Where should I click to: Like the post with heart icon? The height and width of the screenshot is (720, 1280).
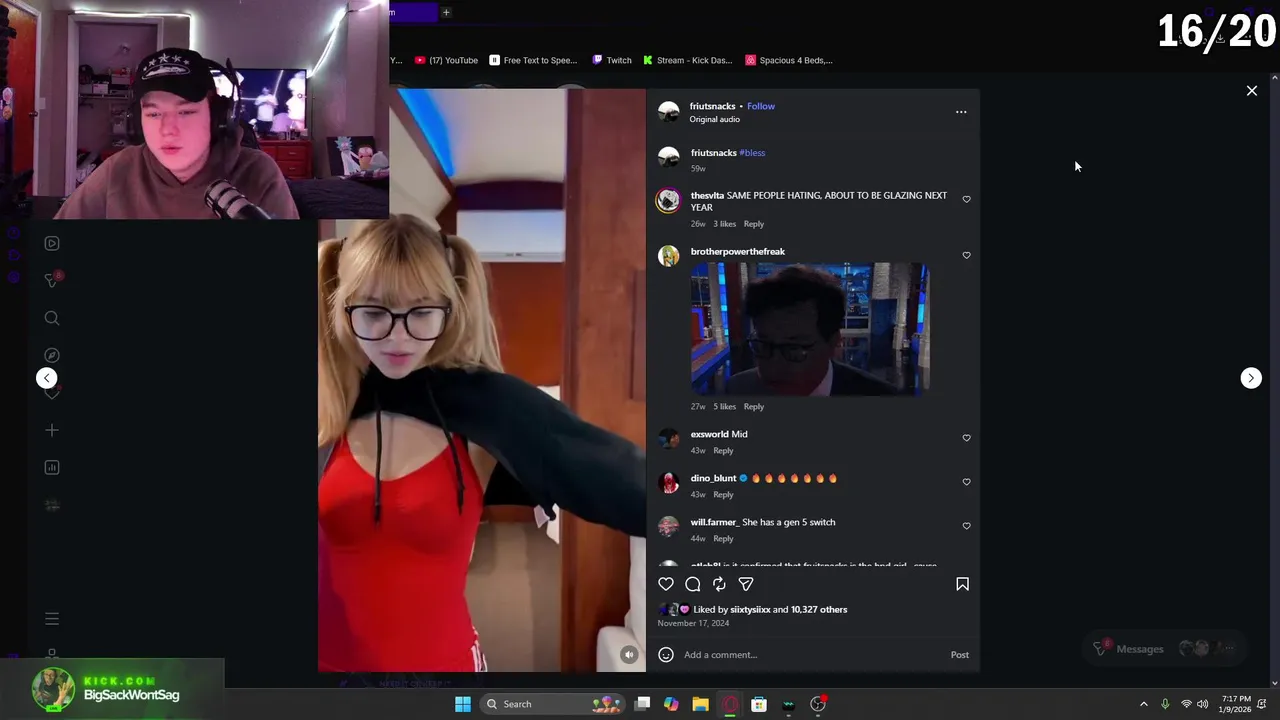pyautogui.click(x=666, y=584)
